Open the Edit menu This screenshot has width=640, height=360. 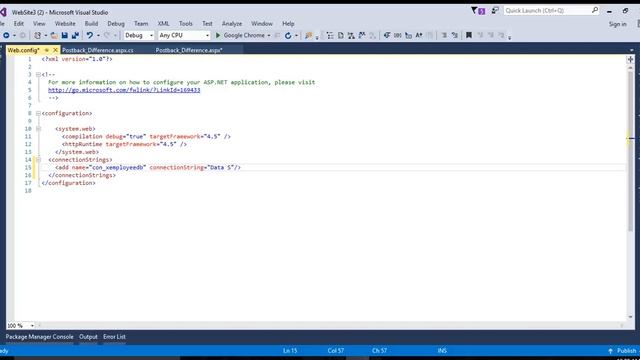click(x=19, y=24)
